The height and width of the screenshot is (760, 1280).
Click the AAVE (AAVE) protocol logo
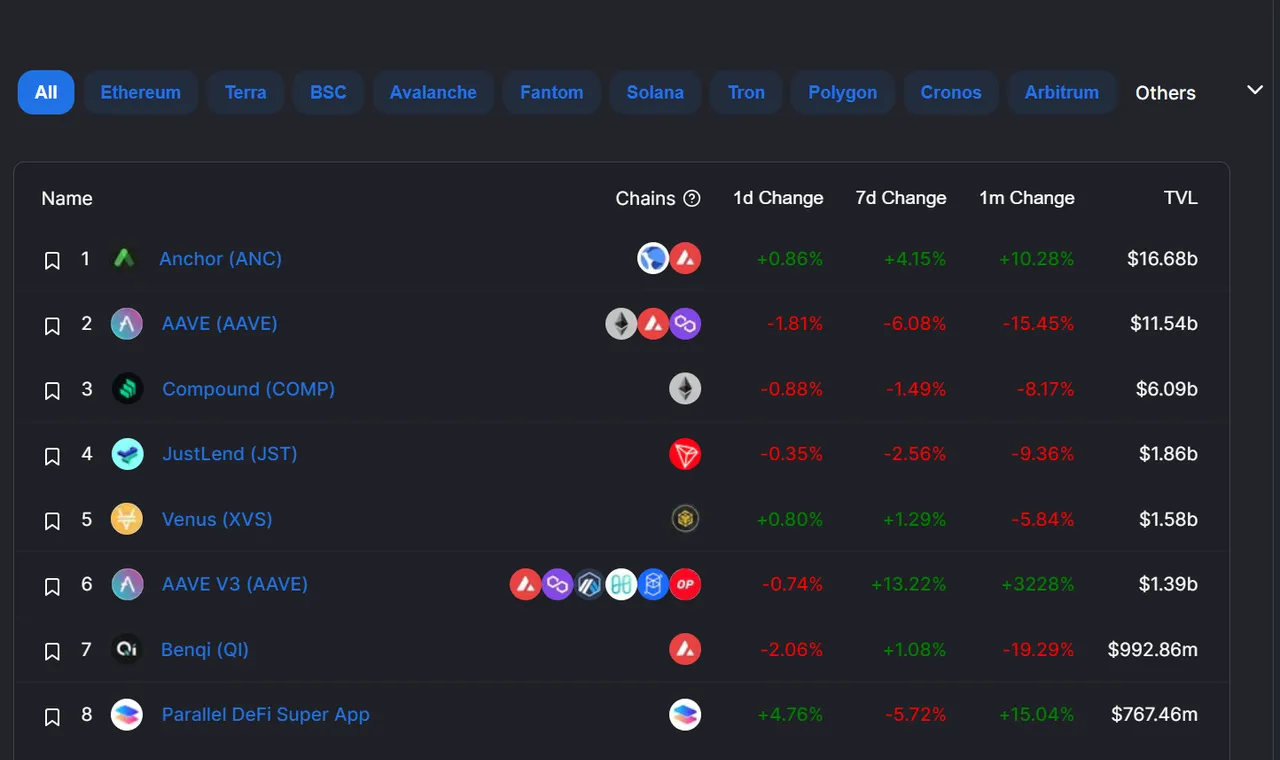point(127,323)
